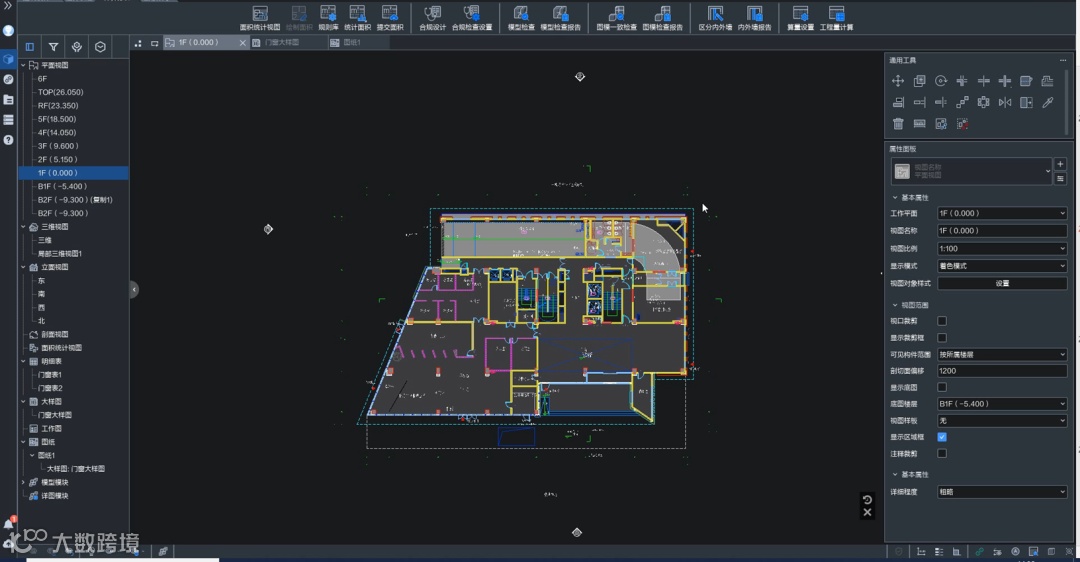
Task: Collapse the 视图范围 section
Action: tap(895, 305)
